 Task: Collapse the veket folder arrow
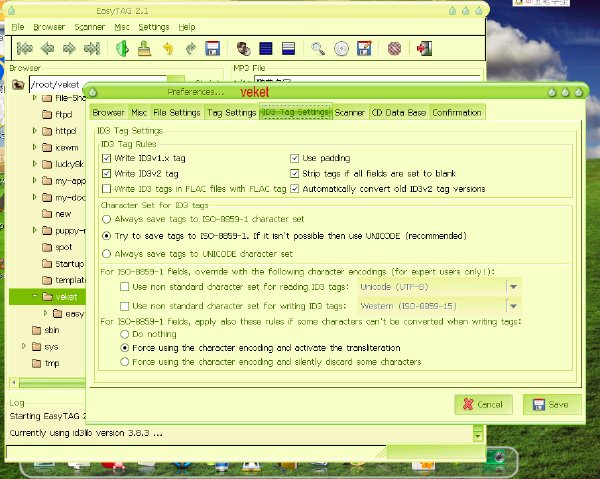coord(34,296)
